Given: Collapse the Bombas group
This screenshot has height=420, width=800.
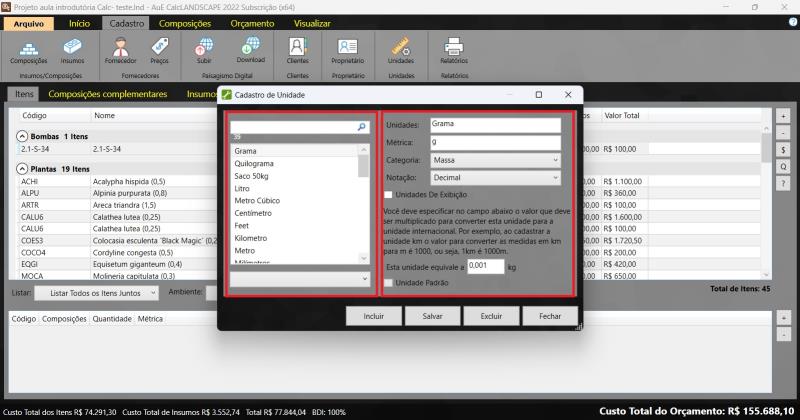Looking at the screenshot, I should [x=22, y=136].
